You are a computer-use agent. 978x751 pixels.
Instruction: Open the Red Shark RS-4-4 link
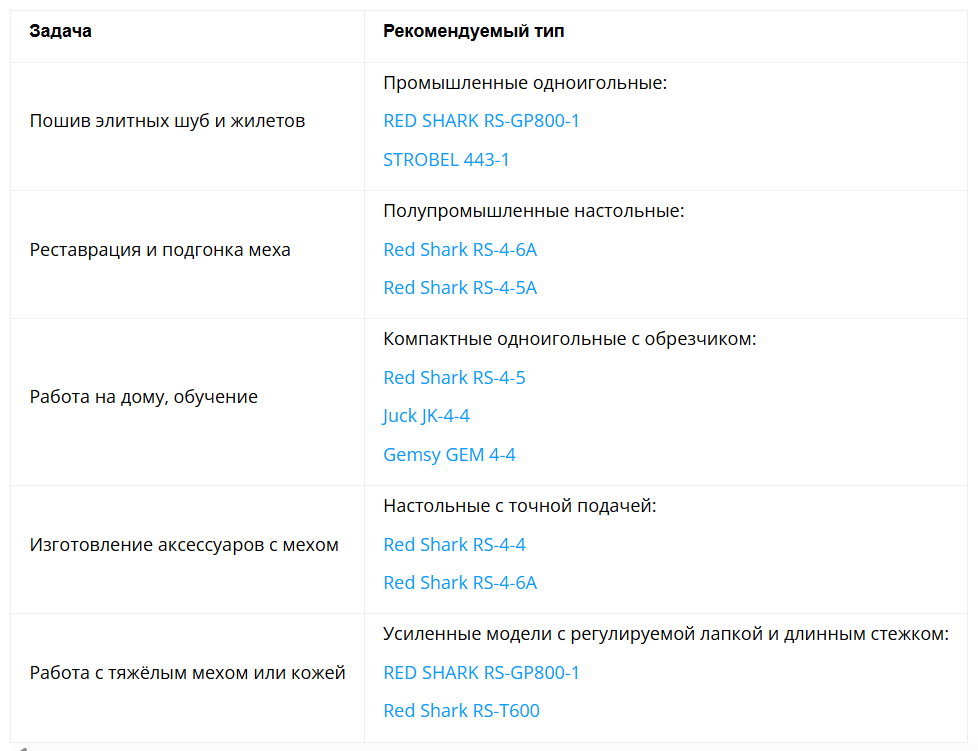[454, 544]
